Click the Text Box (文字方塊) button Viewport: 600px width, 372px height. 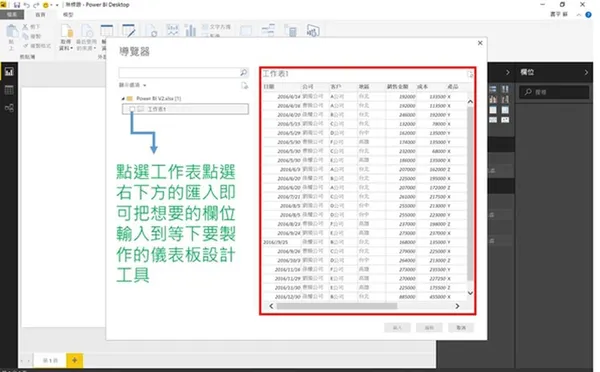click(216, 27)
